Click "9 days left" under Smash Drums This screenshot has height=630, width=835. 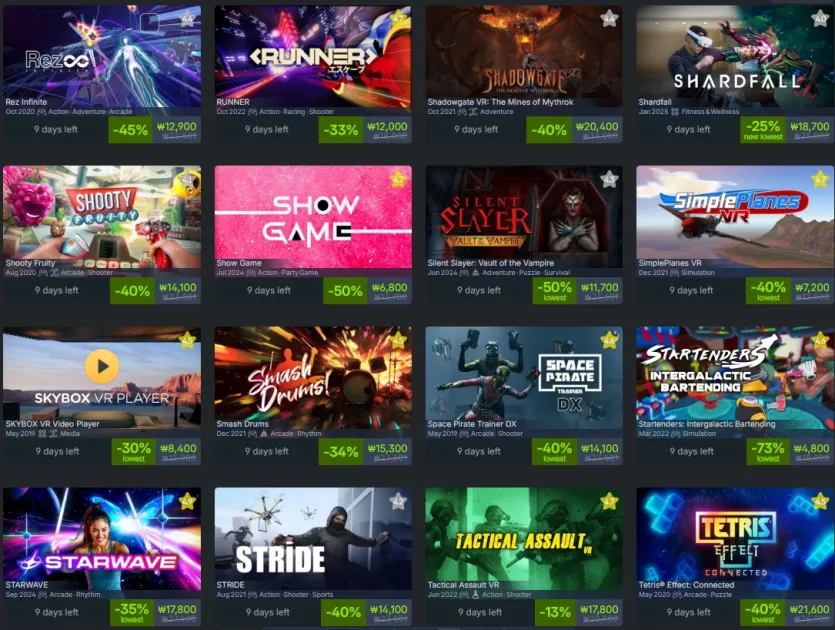(x=266, y=451)
